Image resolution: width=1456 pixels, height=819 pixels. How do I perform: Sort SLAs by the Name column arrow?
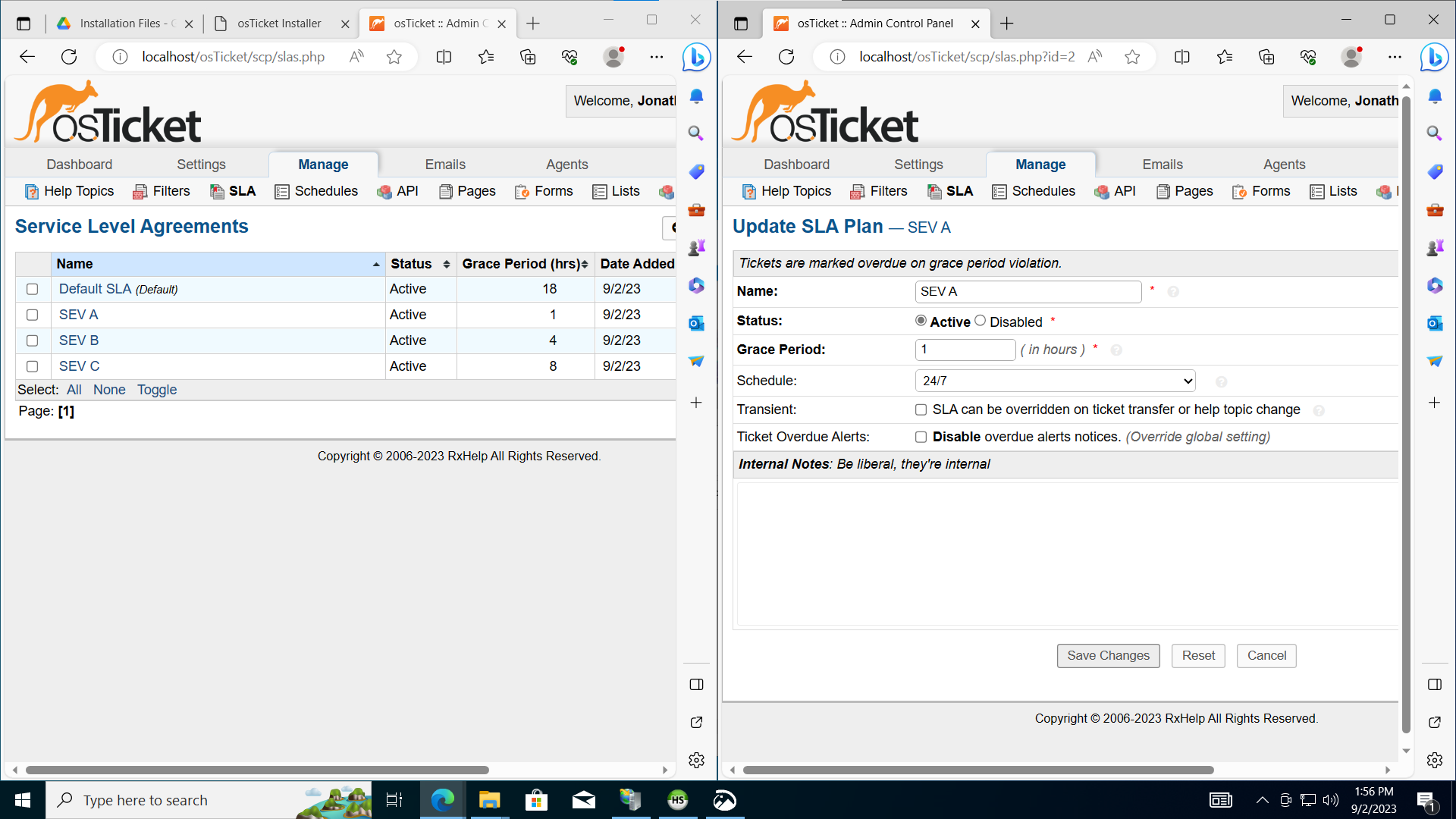pyautogui.click(x=375, y=265)
